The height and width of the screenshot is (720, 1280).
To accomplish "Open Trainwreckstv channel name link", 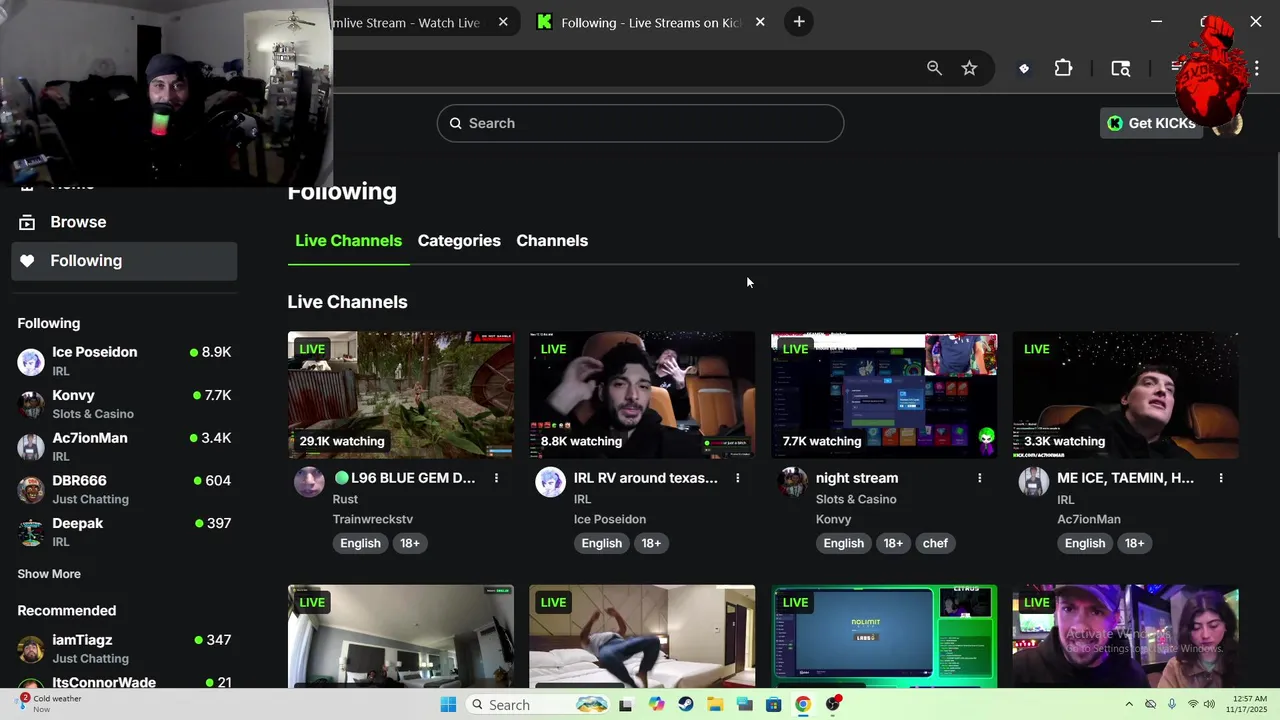I will pos(372,519).
